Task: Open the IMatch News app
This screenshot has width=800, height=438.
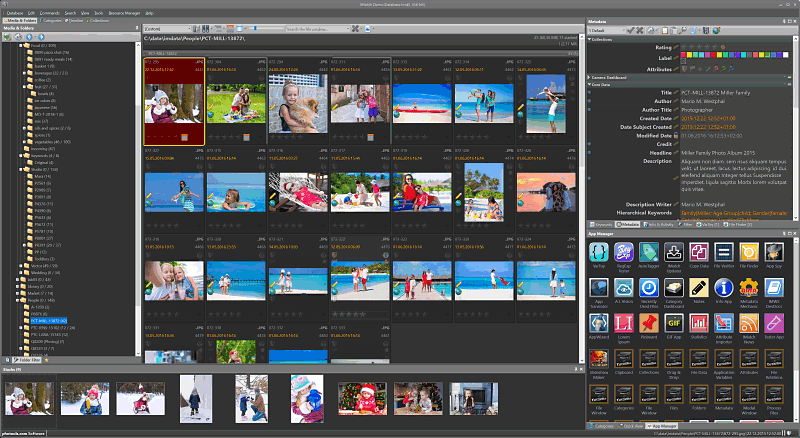Action: click(748, 324)
